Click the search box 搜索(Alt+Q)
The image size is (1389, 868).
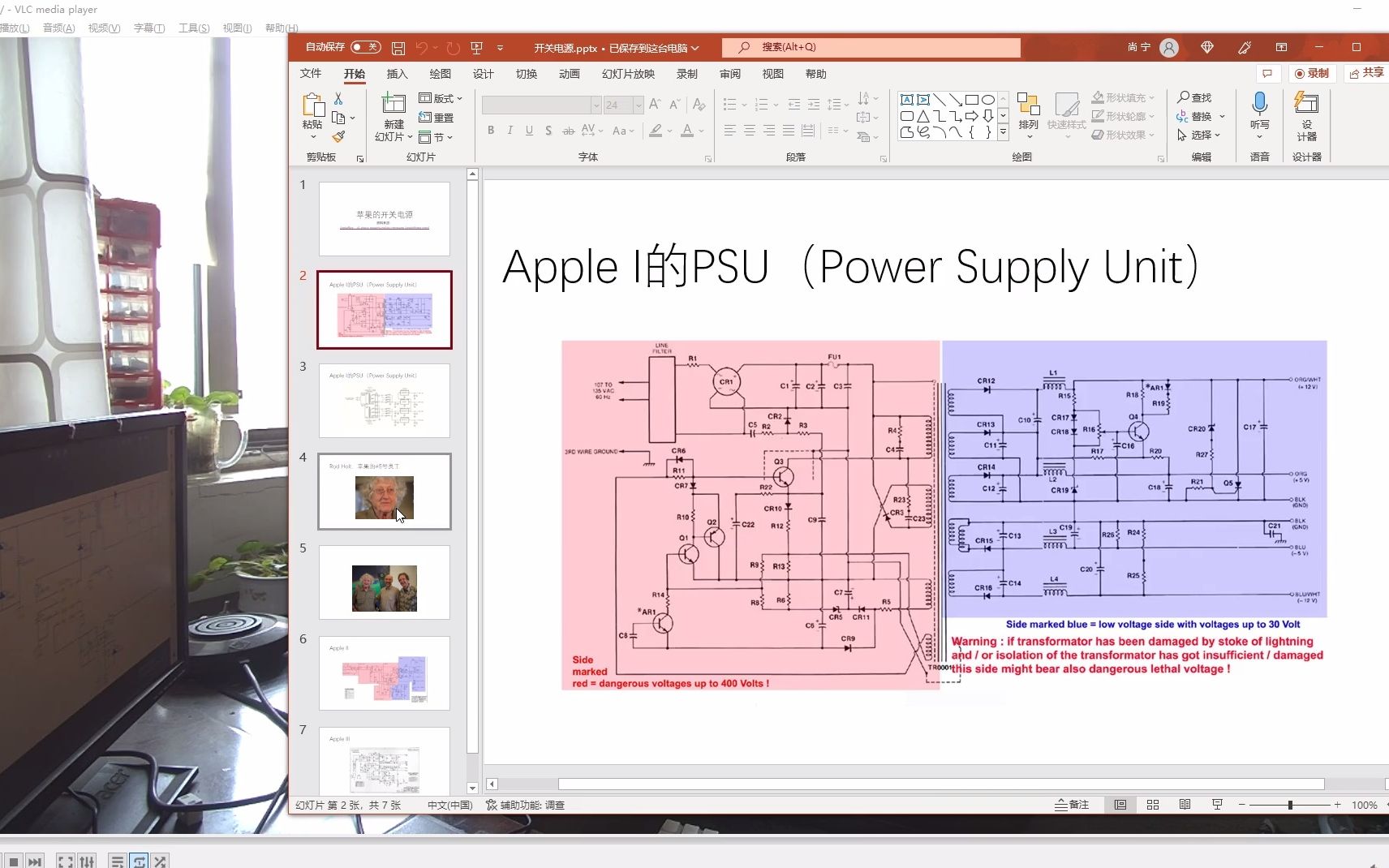(x=871, y=47)
